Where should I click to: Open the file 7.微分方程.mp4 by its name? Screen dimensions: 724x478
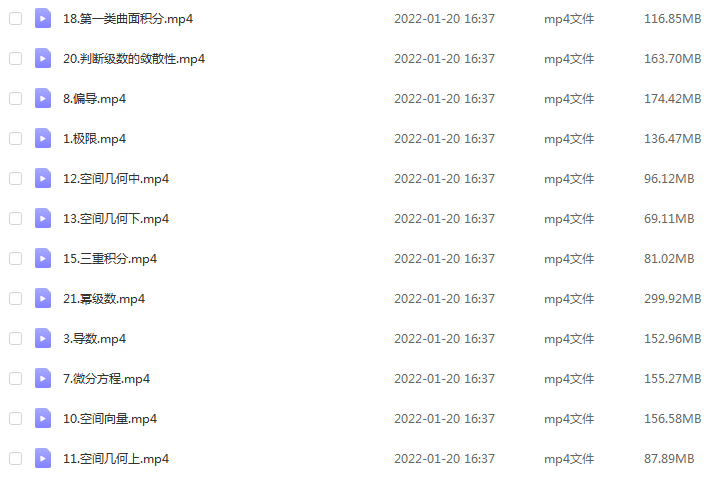tap(107, 379)
